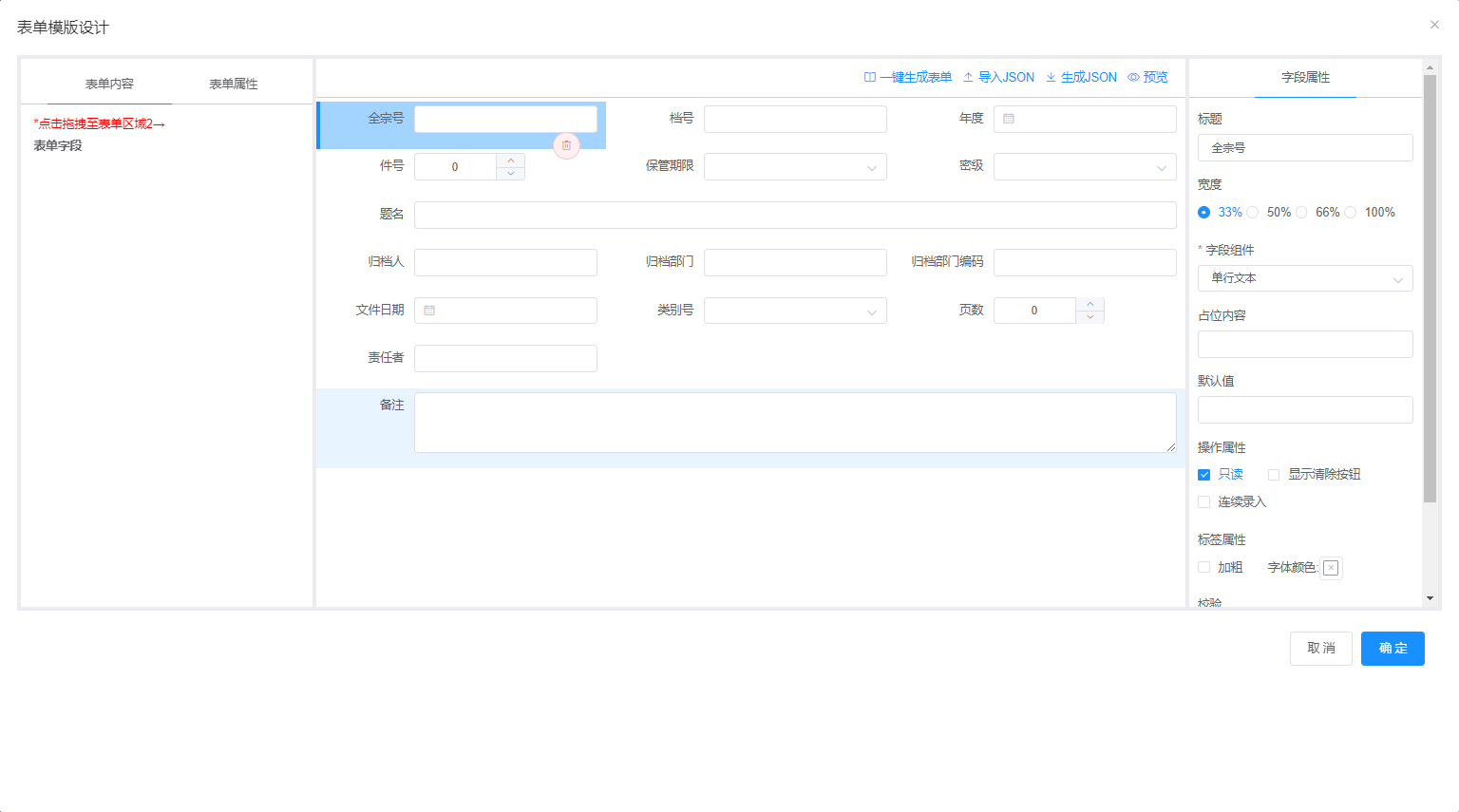
Task: Click the 取消 button
Action: click(x=1320, y=649)
